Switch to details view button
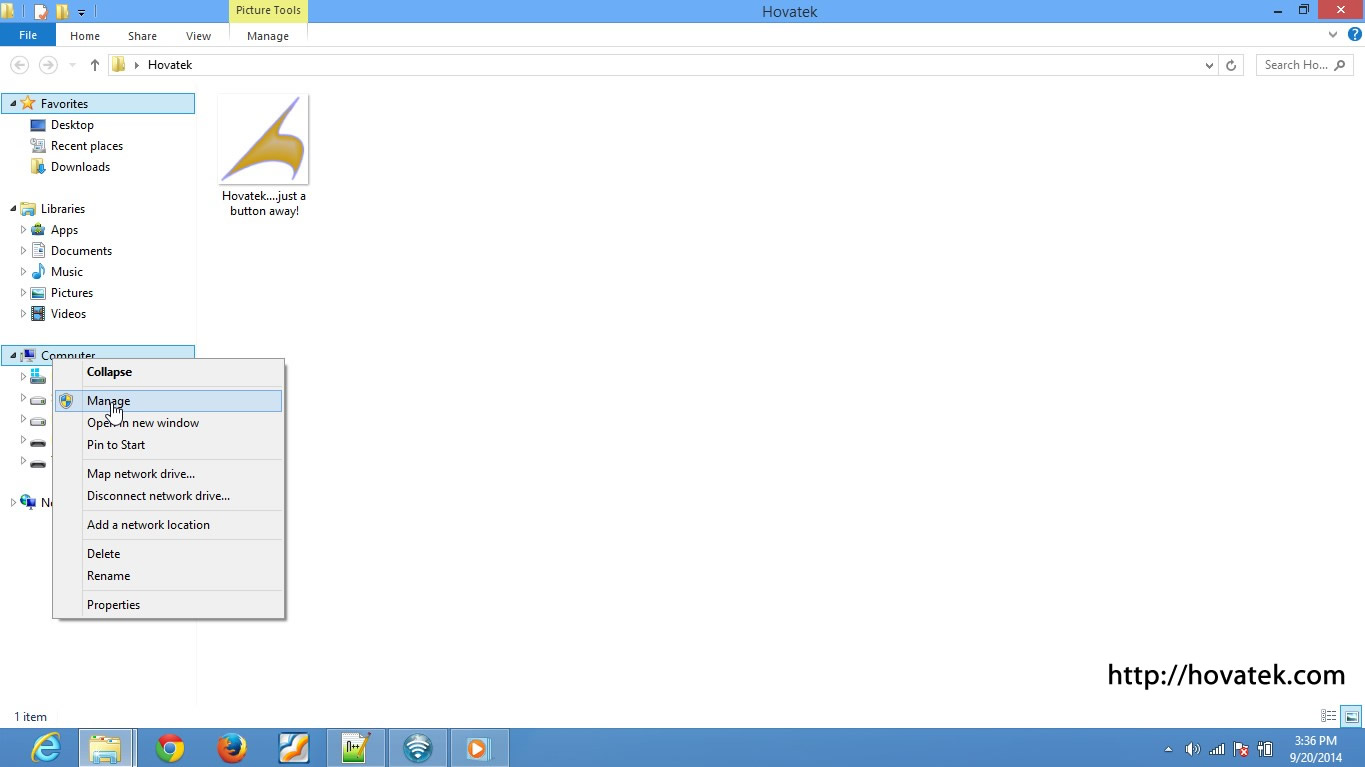This screenshot has width=1365, height=767. pyautogui.click(x=1329, y=716)
